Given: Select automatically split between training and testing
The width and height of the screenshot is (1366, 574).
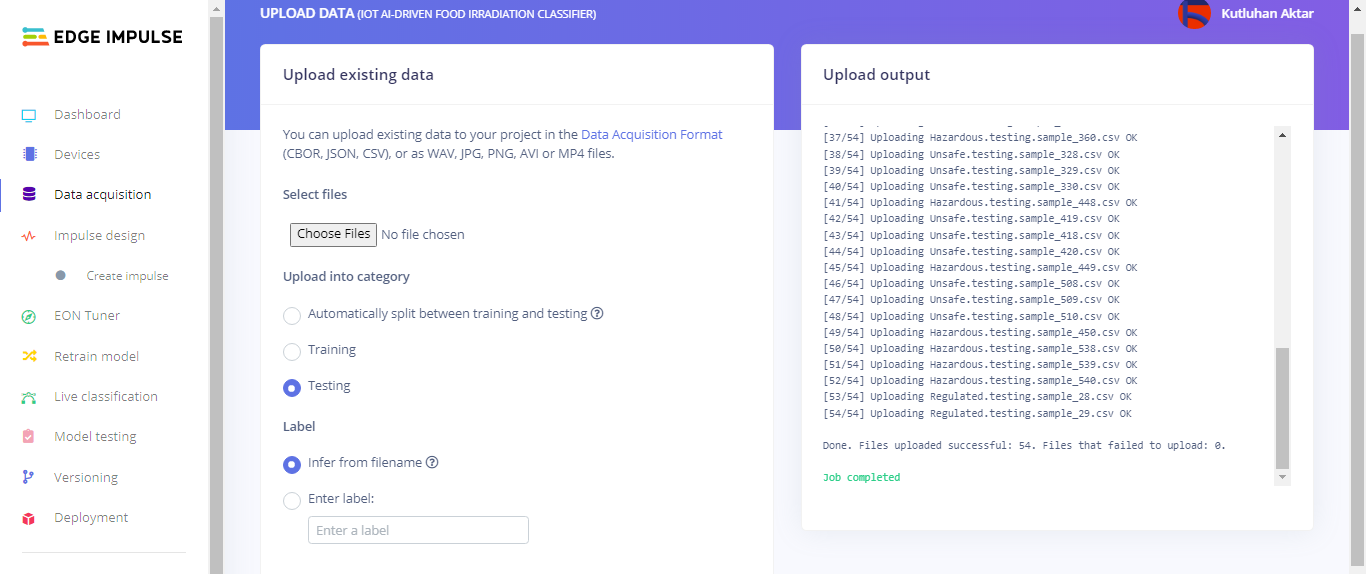Looking at the screenshot, I should [292, 316].
